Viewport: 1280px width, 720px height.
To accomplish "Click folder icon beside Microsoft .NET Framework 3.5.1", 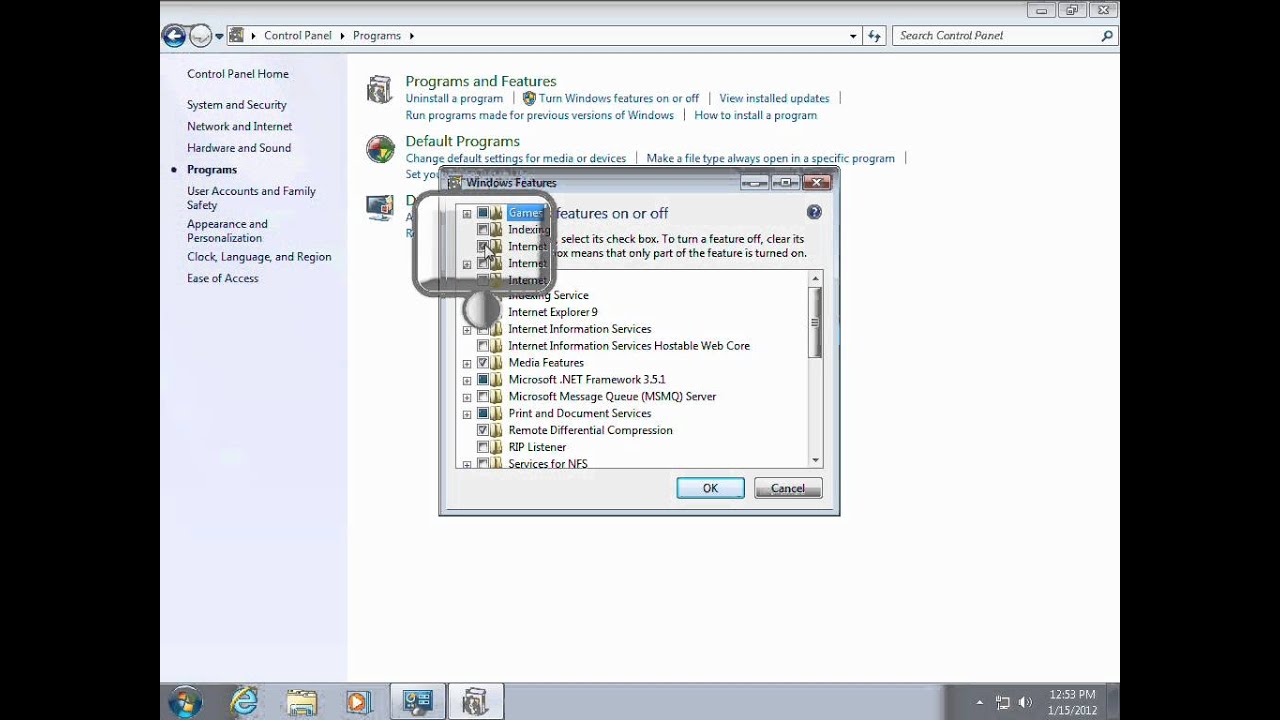I will point(497,380).
